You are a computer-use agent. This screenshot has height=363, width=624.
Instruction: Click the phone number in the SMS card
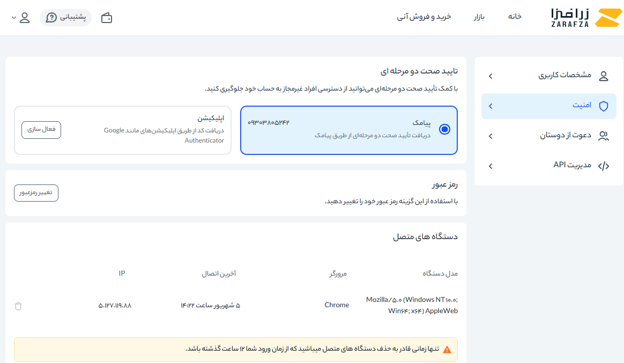tap(269, 123)
